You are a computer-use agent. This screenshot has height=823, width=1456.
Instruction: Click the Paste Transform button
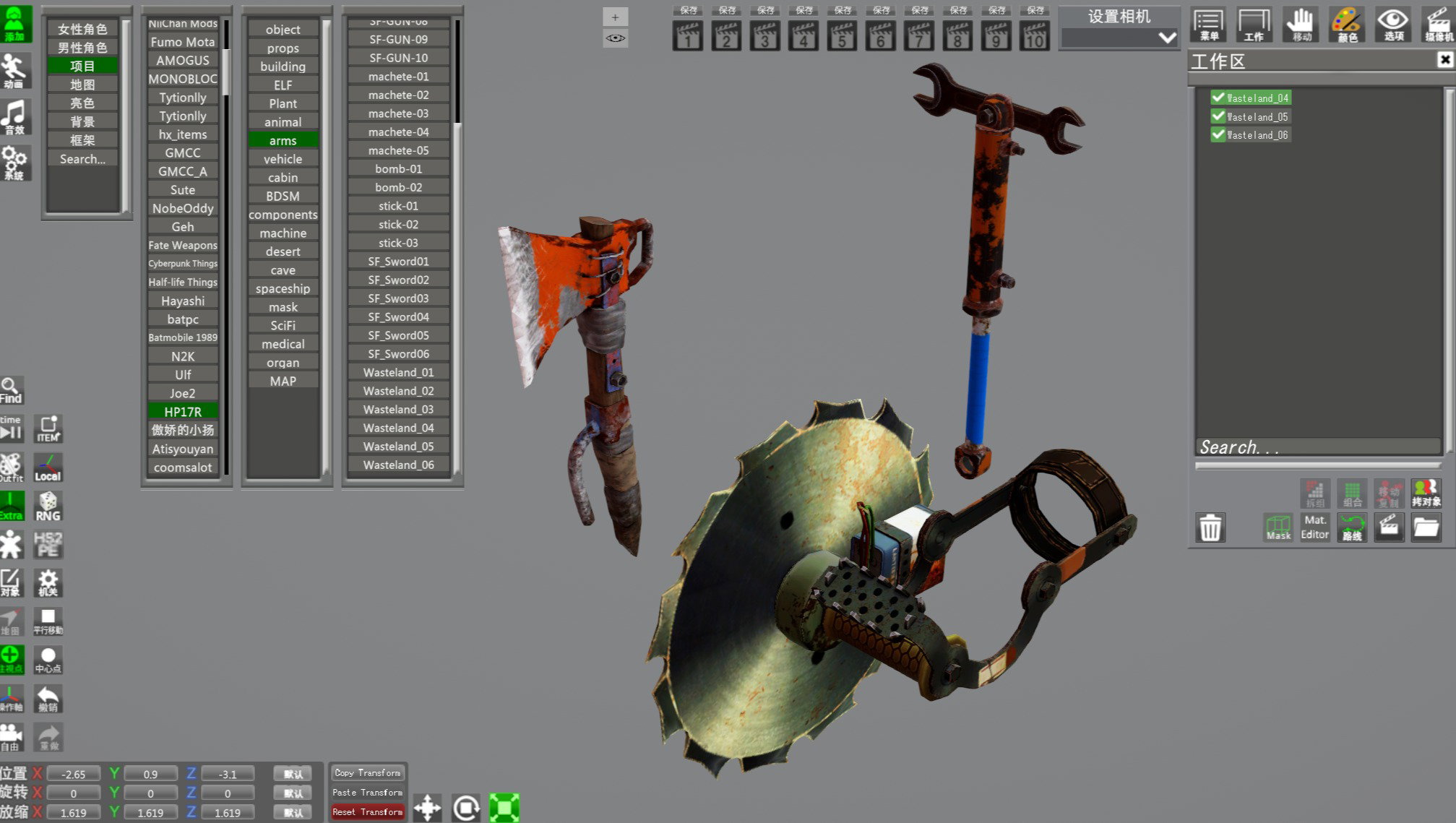(x=368, y=793)
